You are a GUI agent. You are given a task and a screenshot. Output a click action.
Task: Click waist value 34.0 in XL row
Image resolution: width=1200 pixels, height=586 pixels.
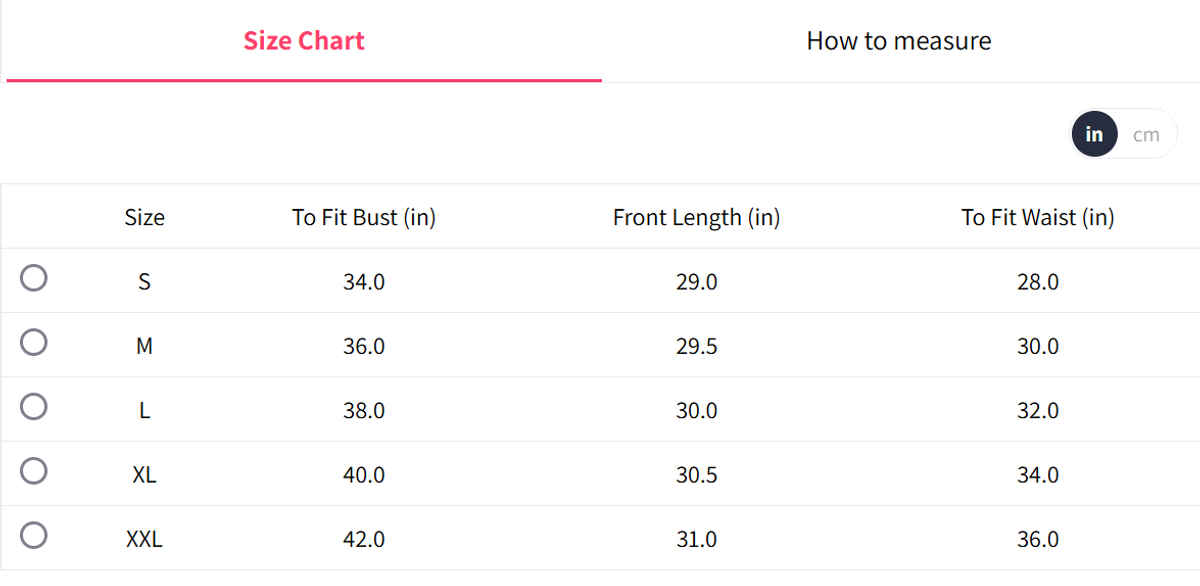click(1037, 474)
